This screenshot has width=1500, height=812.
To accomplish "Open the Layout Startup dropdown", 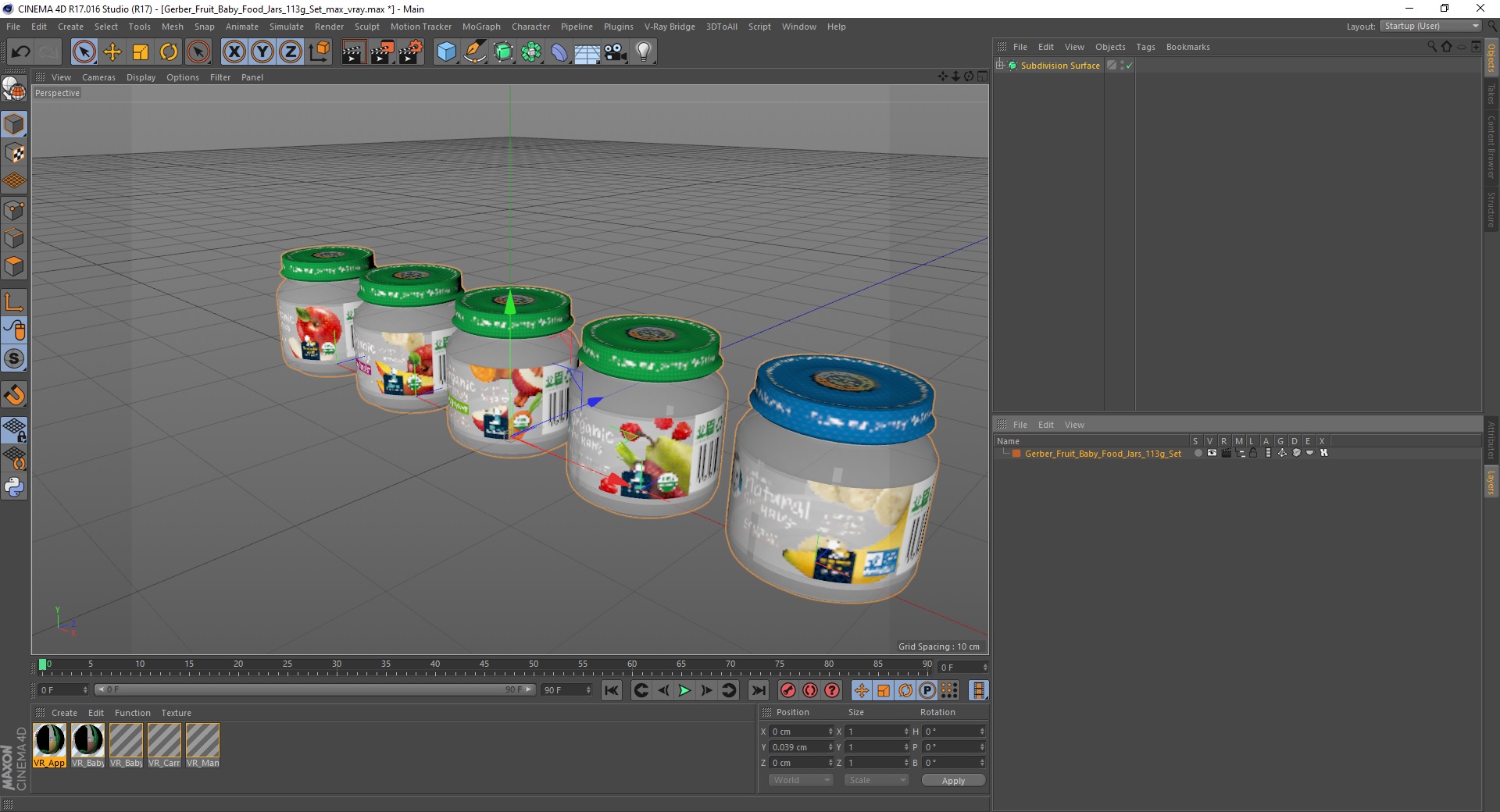I will [x=1431, y=26].
